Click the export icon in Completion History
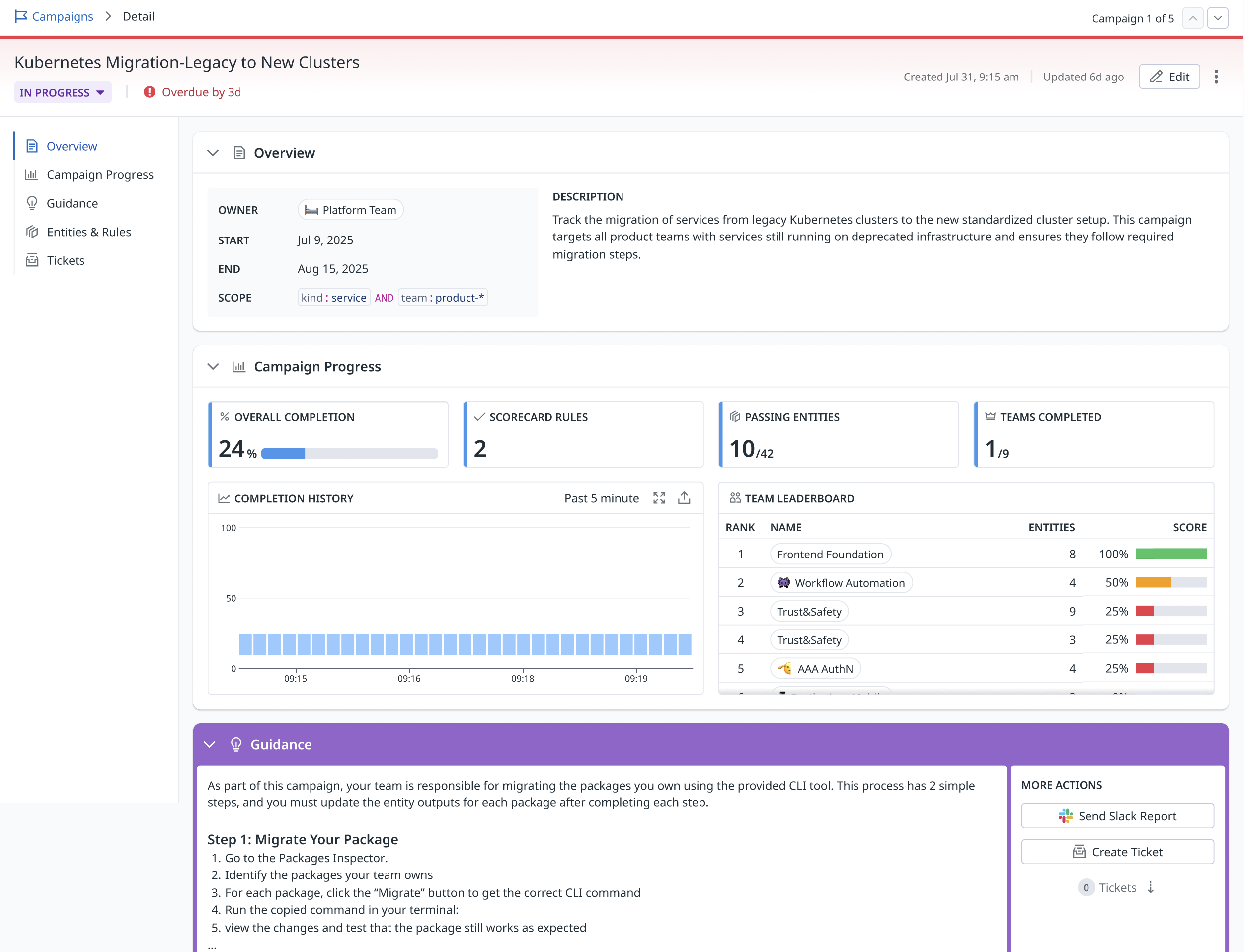Viewport: 1244px width, 952px height. tap(684, 498)
